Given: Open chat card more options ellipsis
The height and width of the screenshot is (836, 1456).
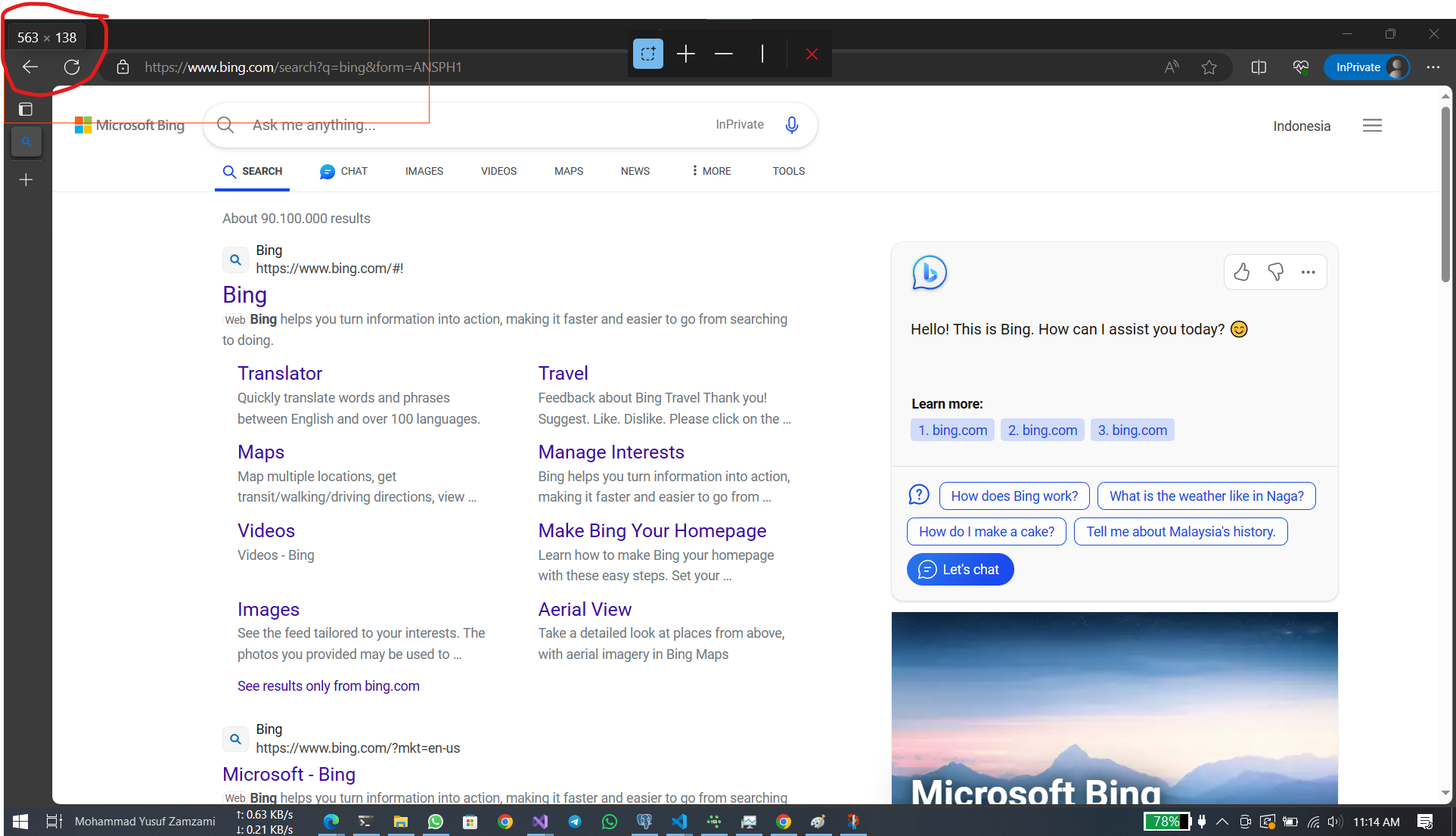Looking at the screenshot, I should (x=1309, y=272).
